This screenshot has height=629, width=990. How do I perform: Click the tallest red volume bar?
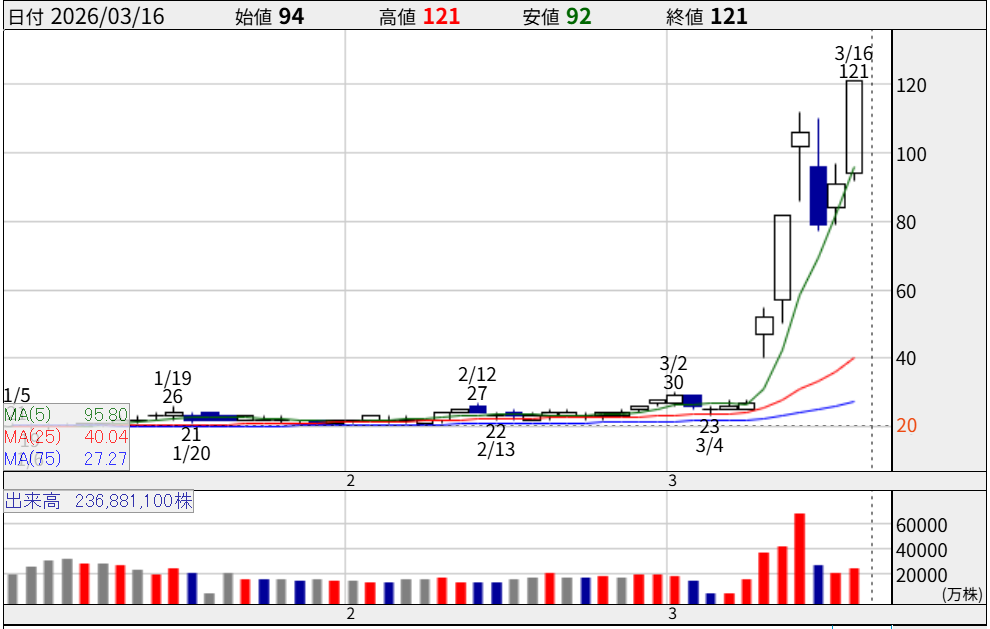(800, 558)
